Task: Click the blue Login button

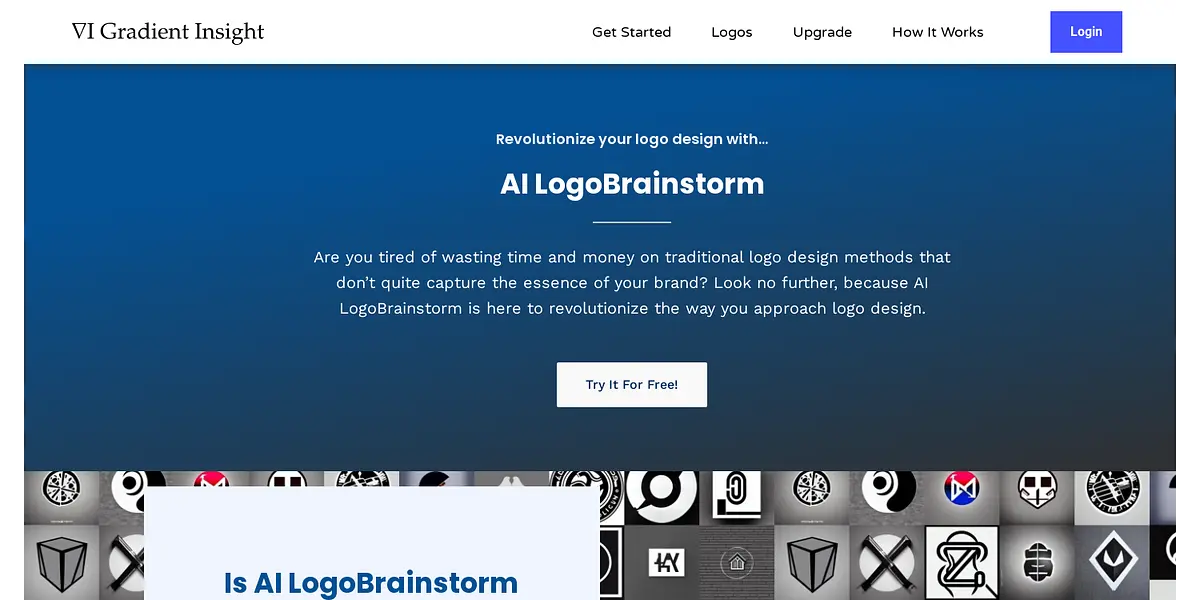Action: click(x=1086, y=32)
